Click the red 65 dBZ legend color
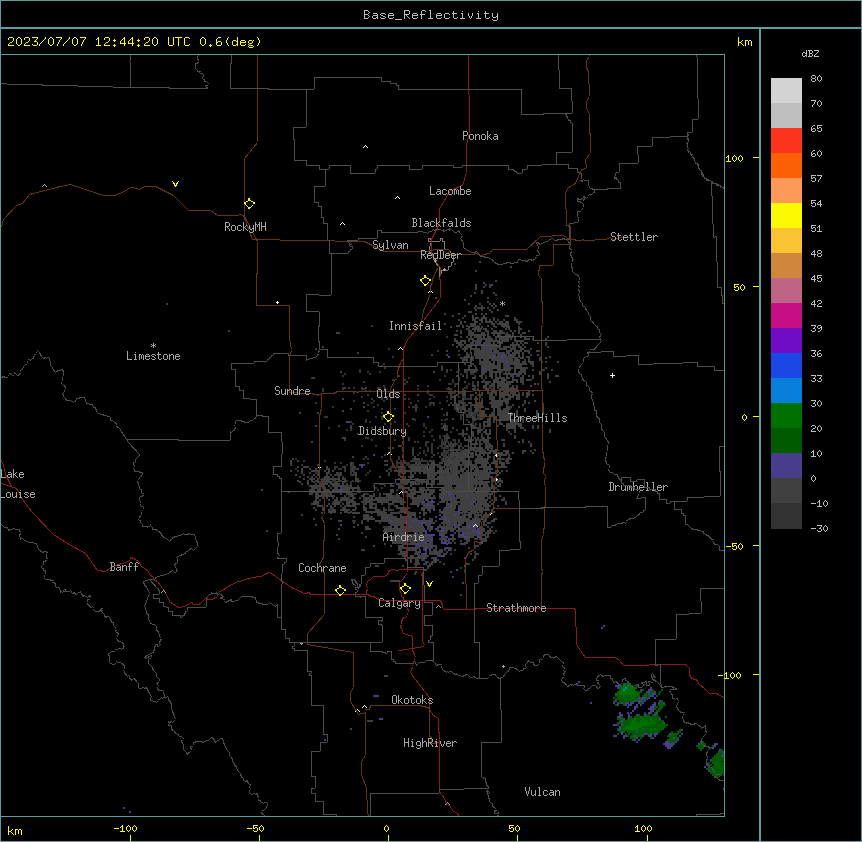 [x=786, y=140]
